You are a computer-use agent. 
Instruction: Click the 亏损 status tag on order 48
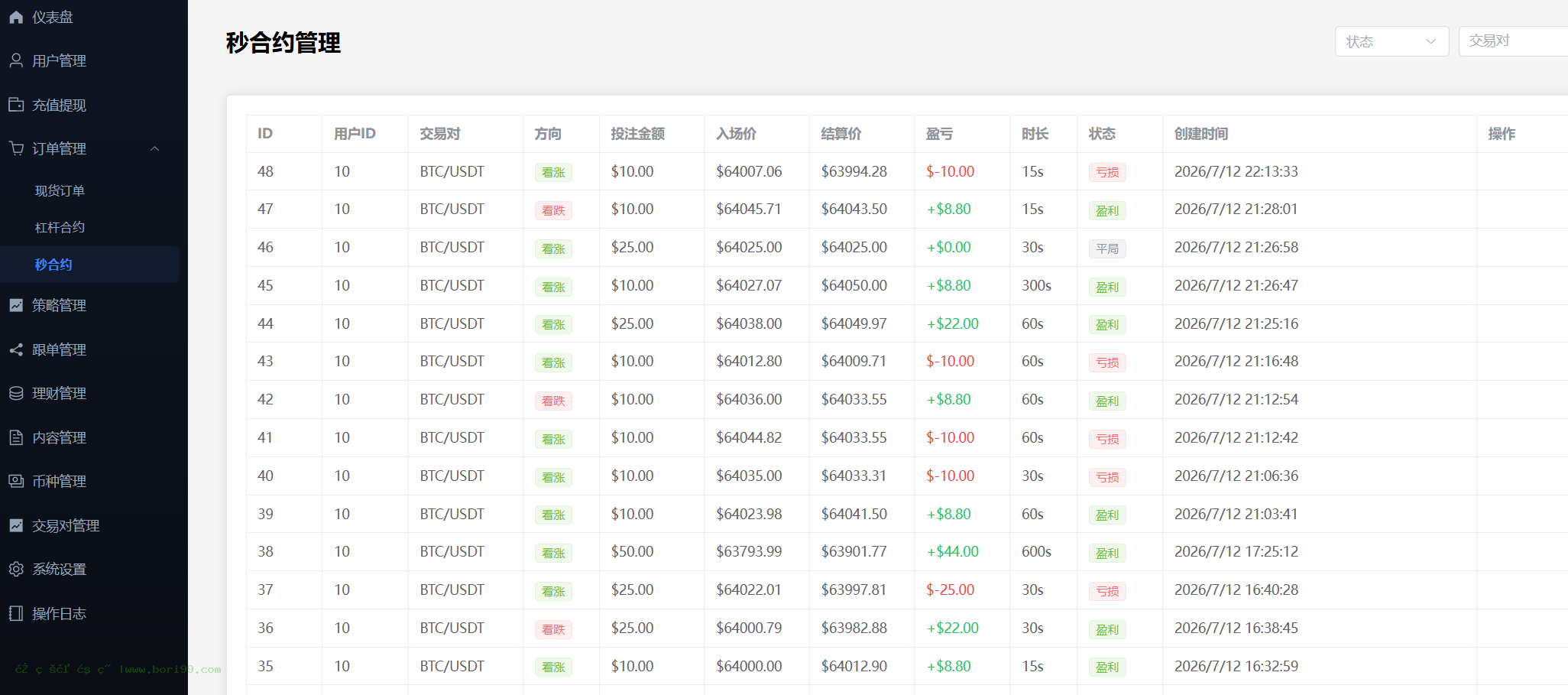[1107, 172]
